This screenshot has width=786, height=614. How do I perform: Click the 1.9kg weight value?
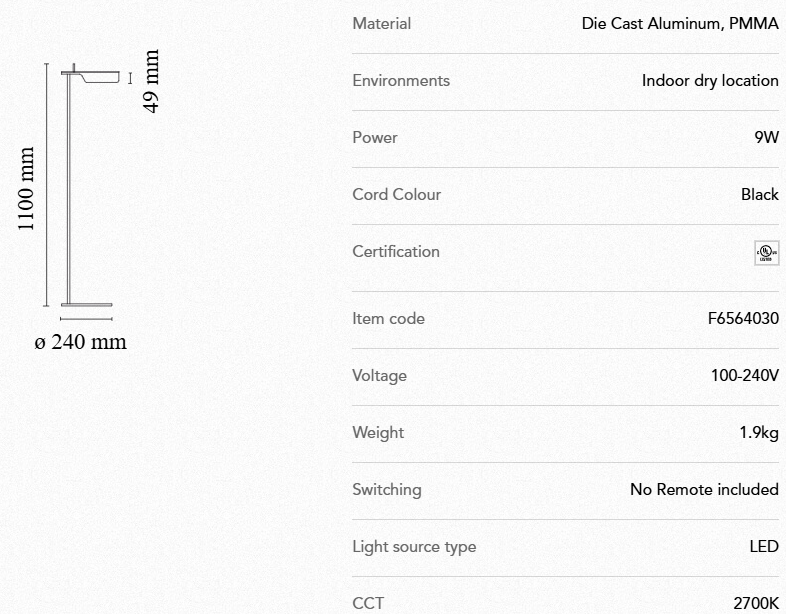758,433
